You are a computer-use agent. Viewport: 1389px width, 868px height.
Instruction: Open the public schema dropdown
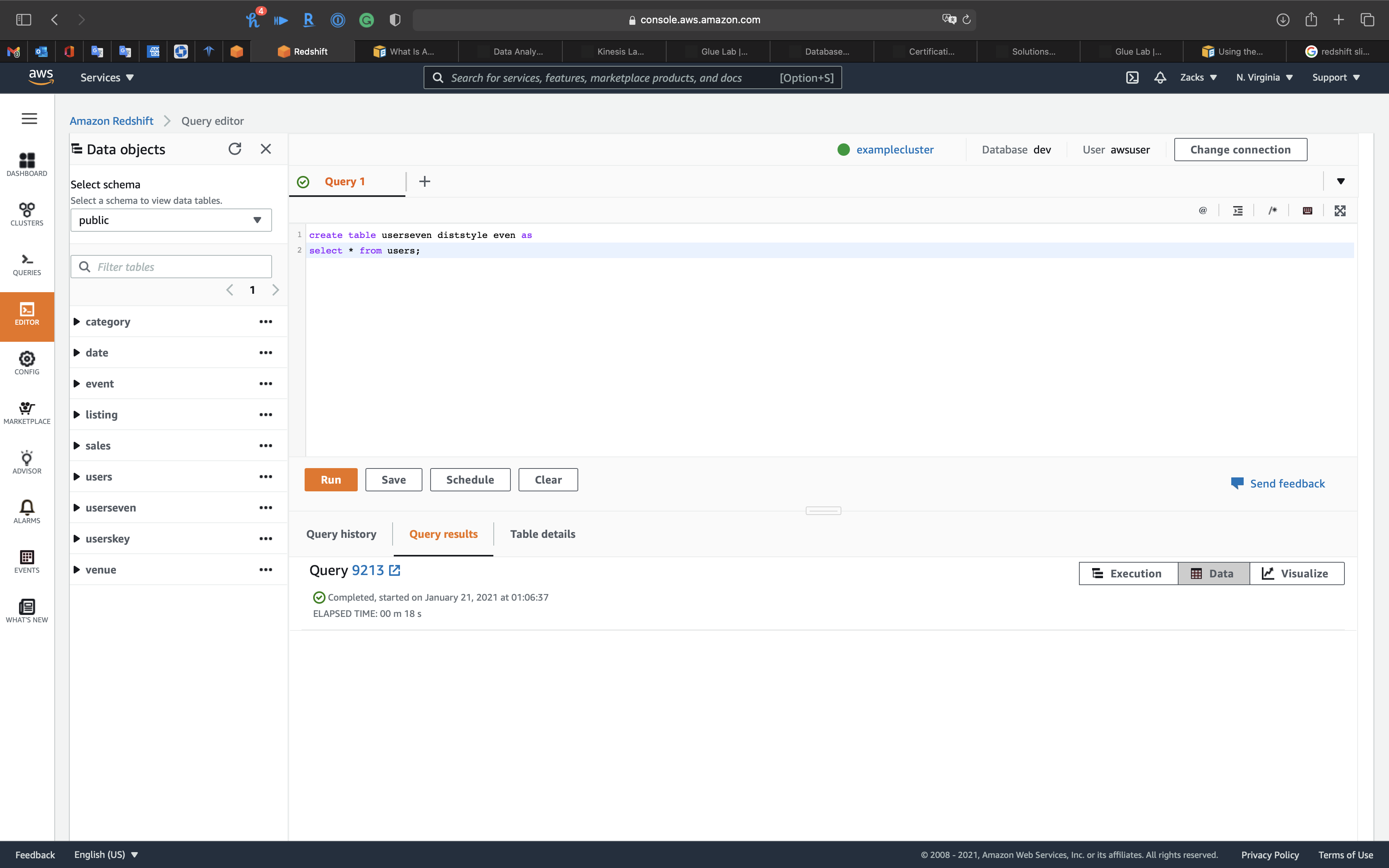(x=171, y=220)
